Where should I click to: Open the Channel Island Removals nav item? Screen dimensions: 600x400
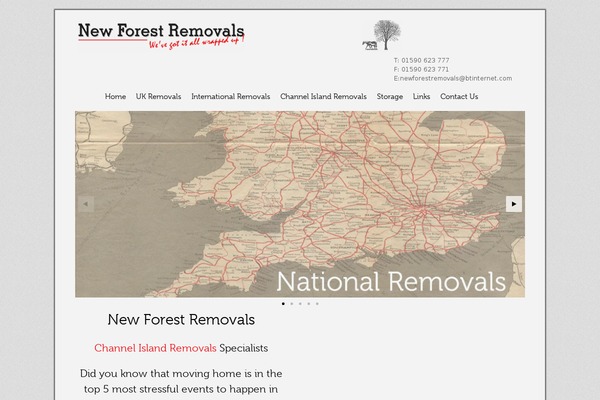323,97
